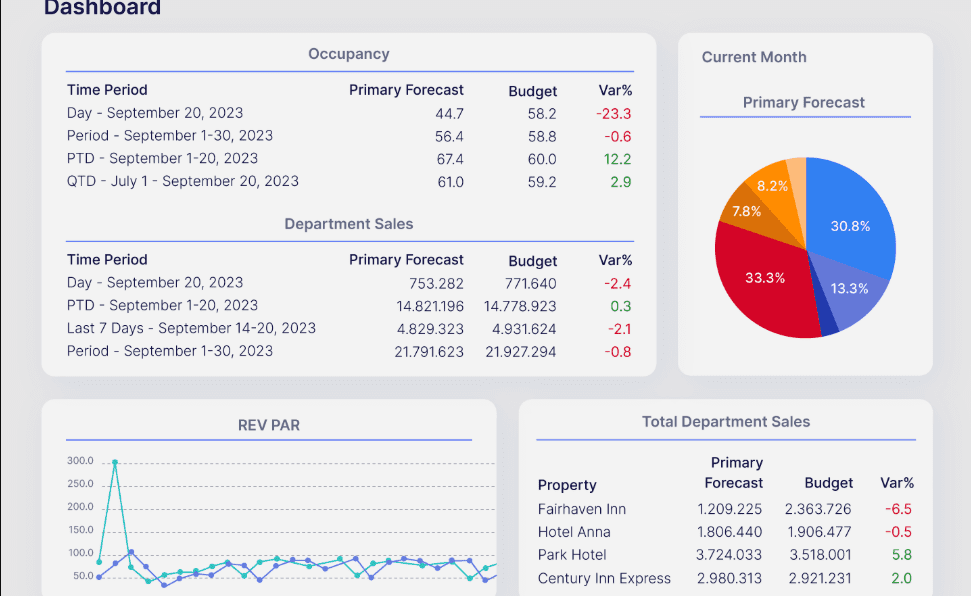
Task: Click the REV PAR chart title
Action: (269, 425)
